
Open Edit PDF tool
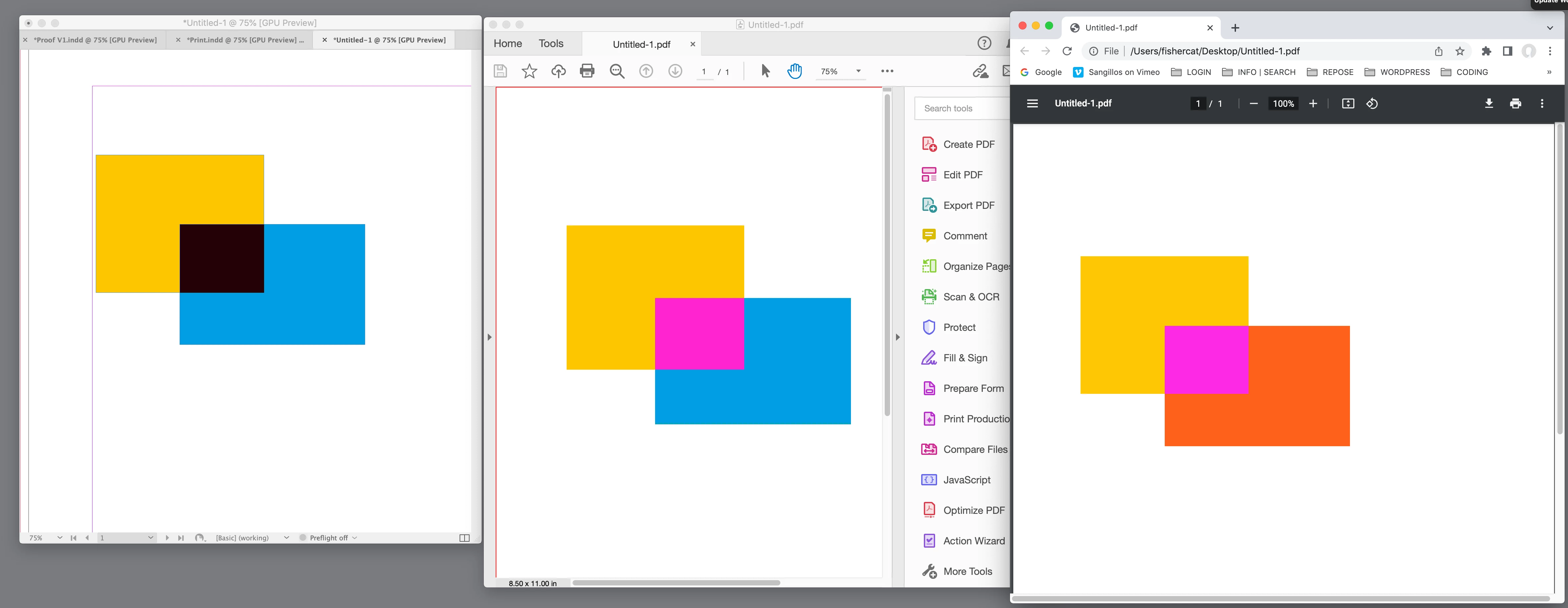tap(962, 175)
